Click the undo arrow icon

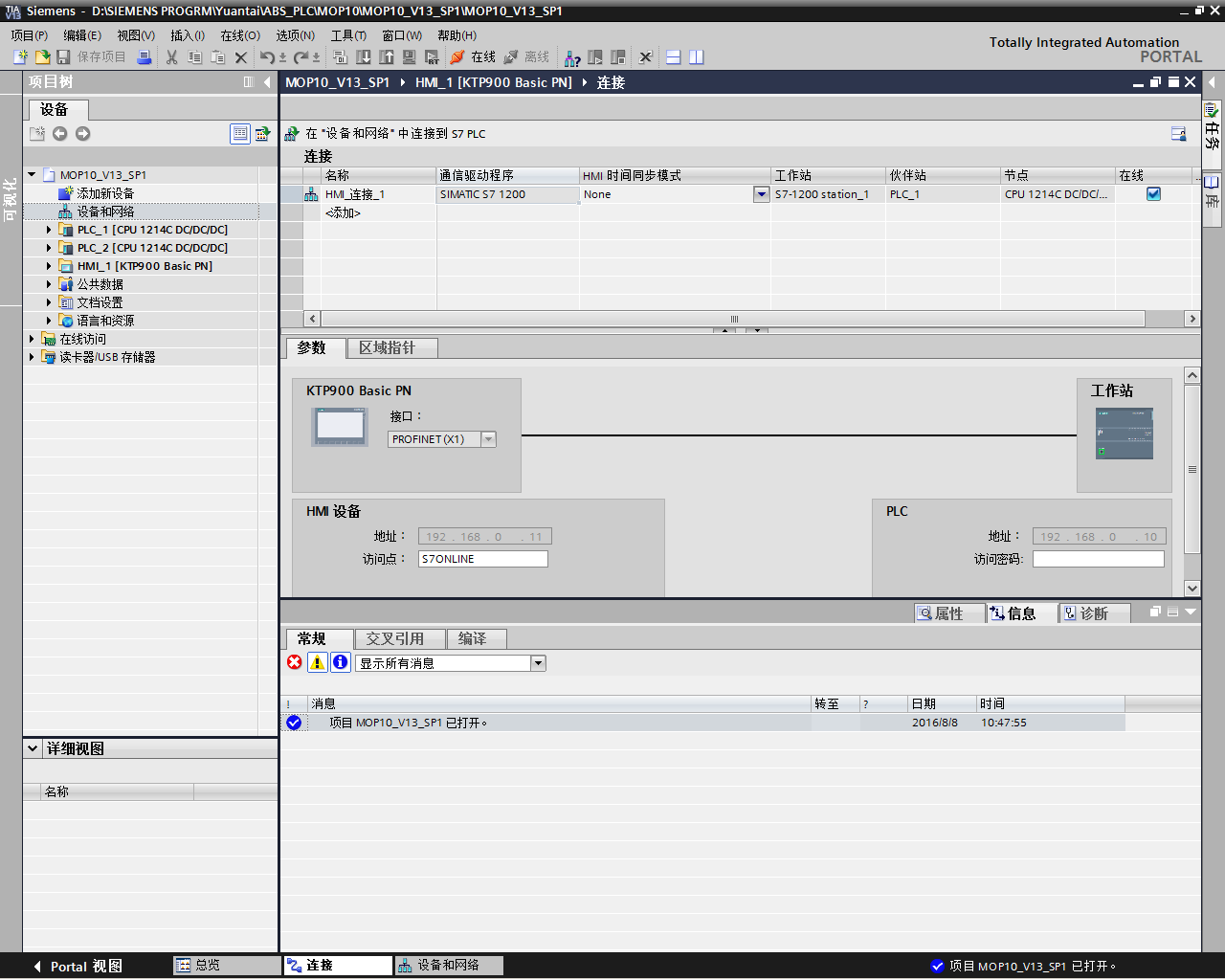[x=268, y=57]
